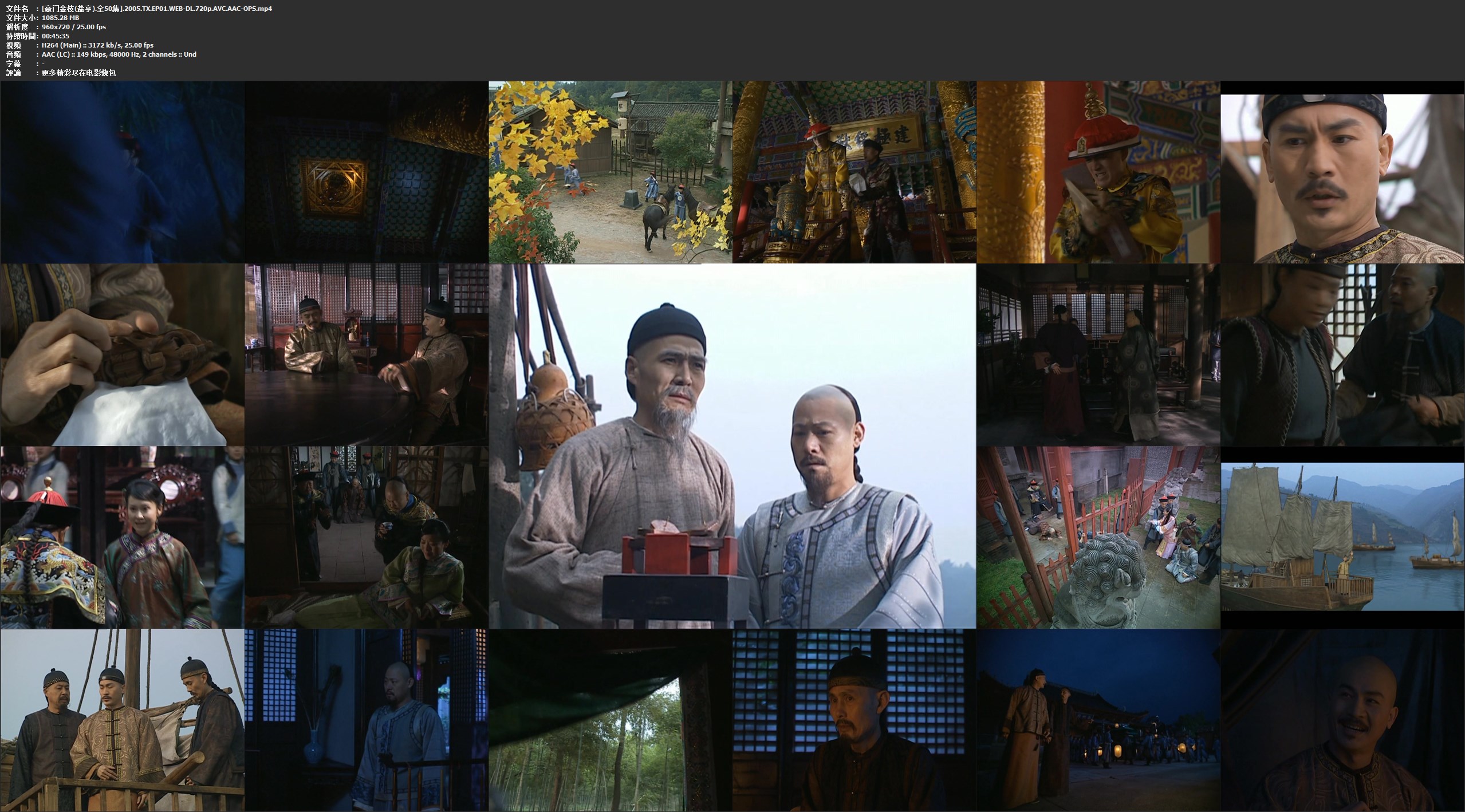
Task: Click the two men at round table thumbnail
Action: [367, 354]
